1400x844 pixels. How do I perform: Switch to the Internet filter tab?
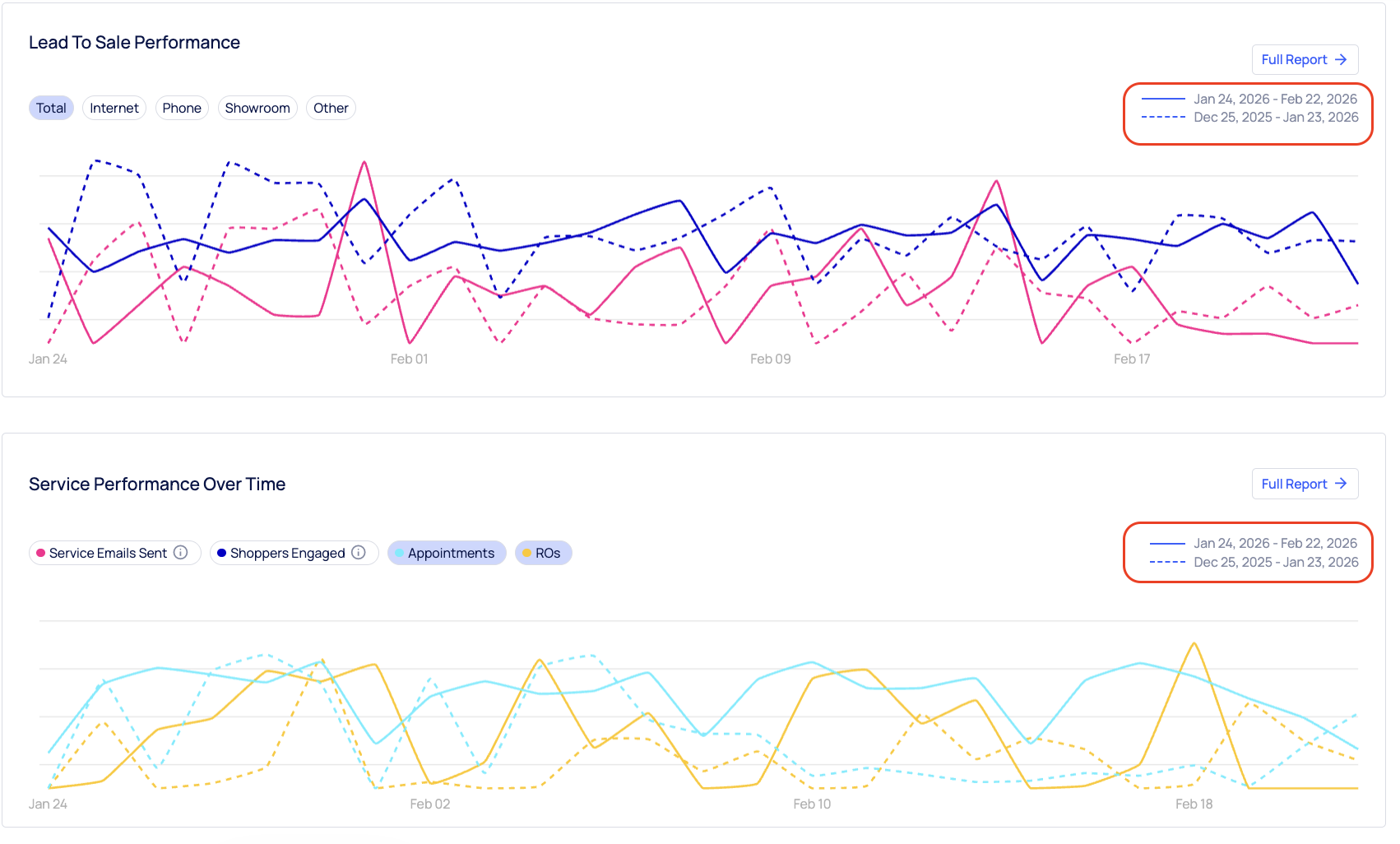pyautogui.click(x=114, y=108)
